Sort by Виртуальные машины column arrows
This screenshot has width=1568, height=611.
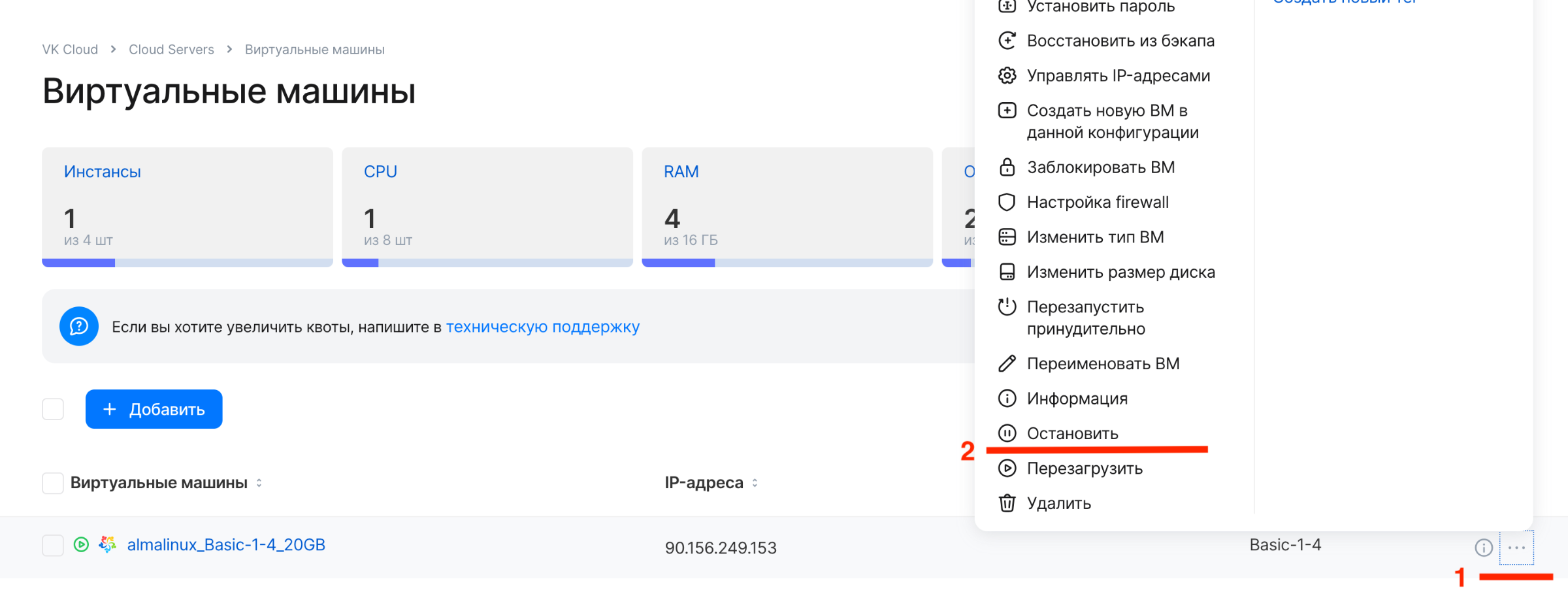[259, 483]
